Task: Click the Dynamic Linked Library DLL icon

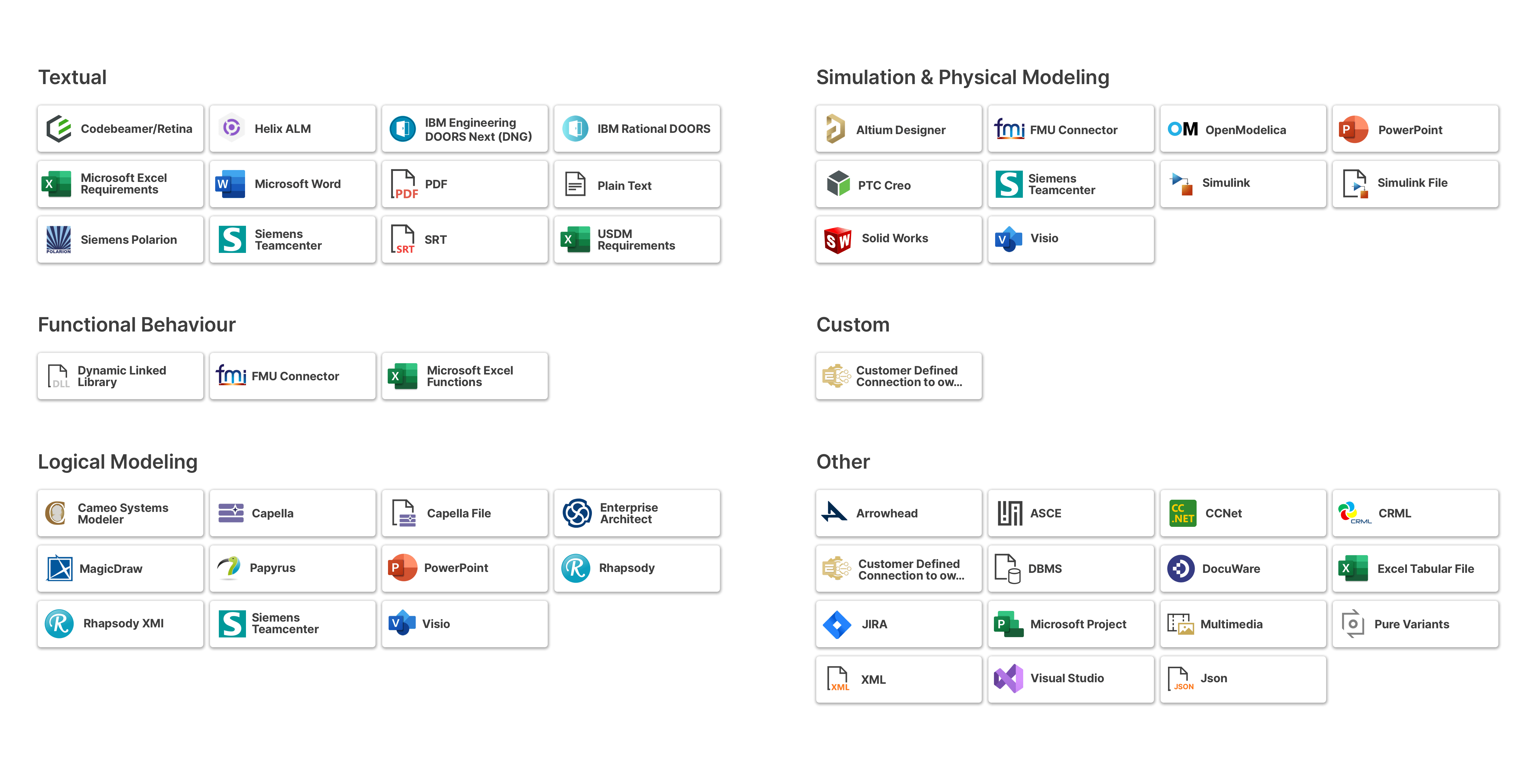Action: tap(58, 376)
